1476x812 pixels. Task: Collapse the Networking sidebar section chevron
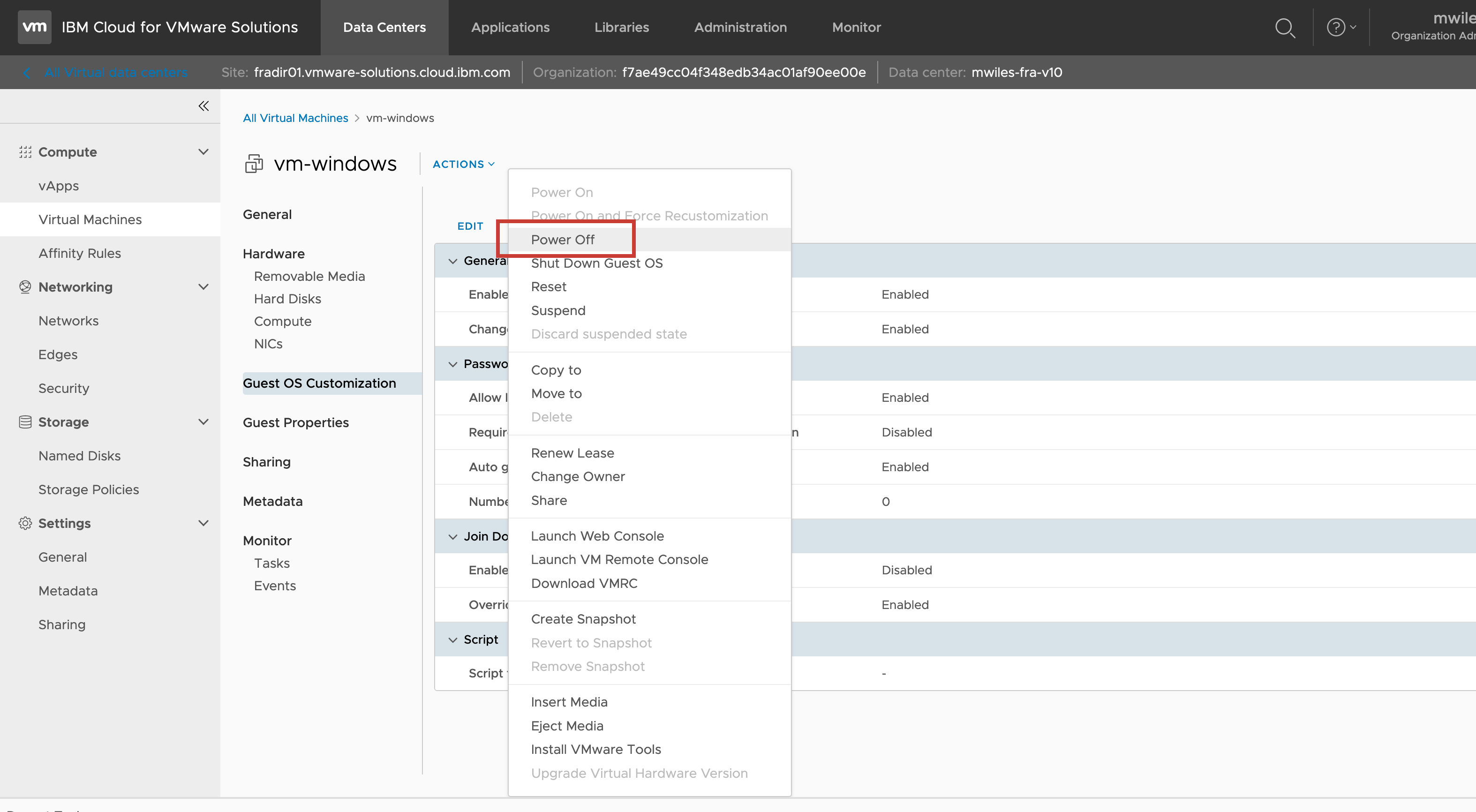tap(203, 286)
